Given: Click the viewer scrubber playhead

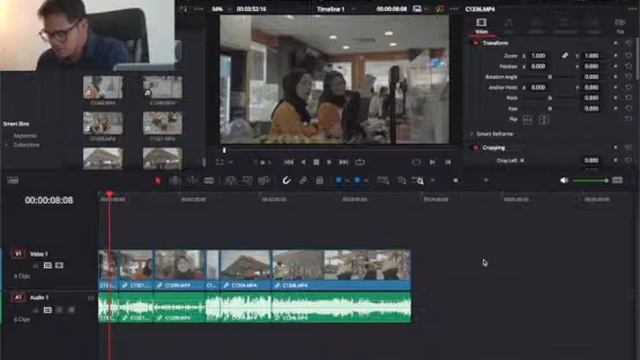Looking at the screenshot, I should click(x=224, y=151).
